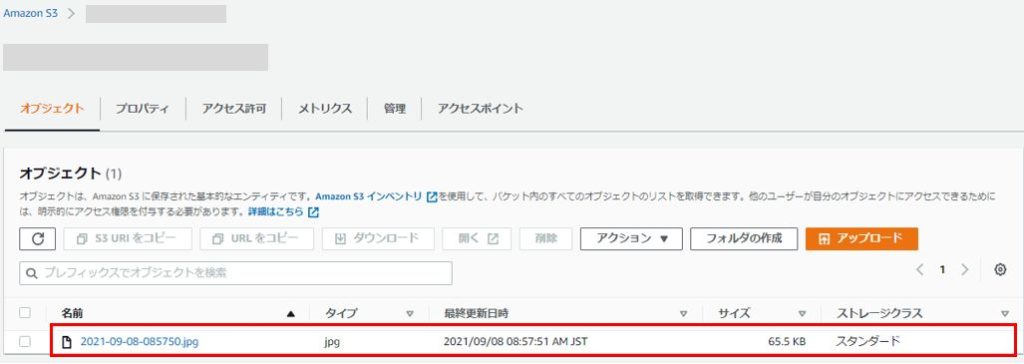Go to next page arrow
This screenshot has height=364, width=1024.
pos(965,270)
